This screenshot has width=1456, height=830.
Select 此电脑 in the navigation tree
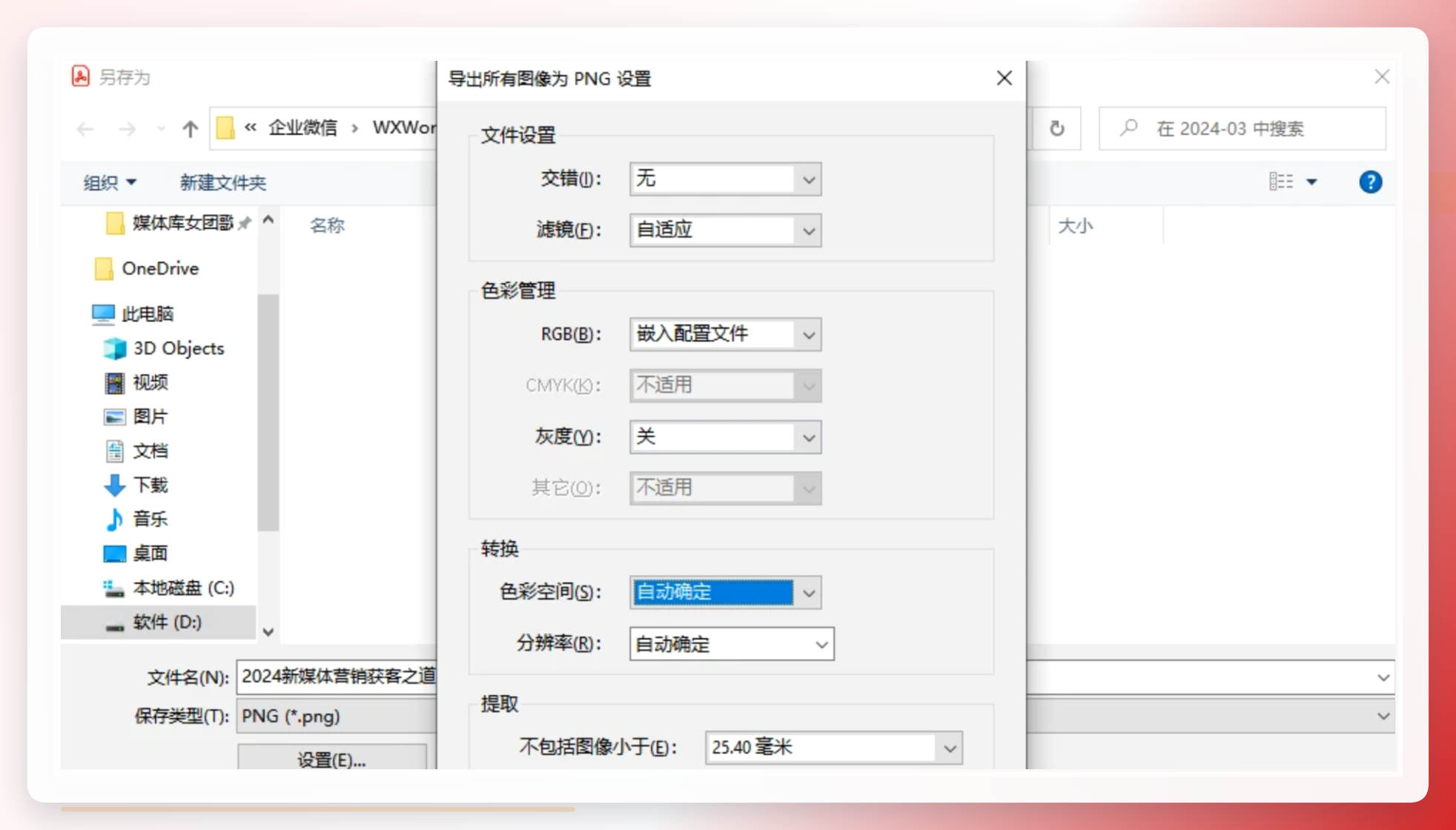tap(133, 314)
